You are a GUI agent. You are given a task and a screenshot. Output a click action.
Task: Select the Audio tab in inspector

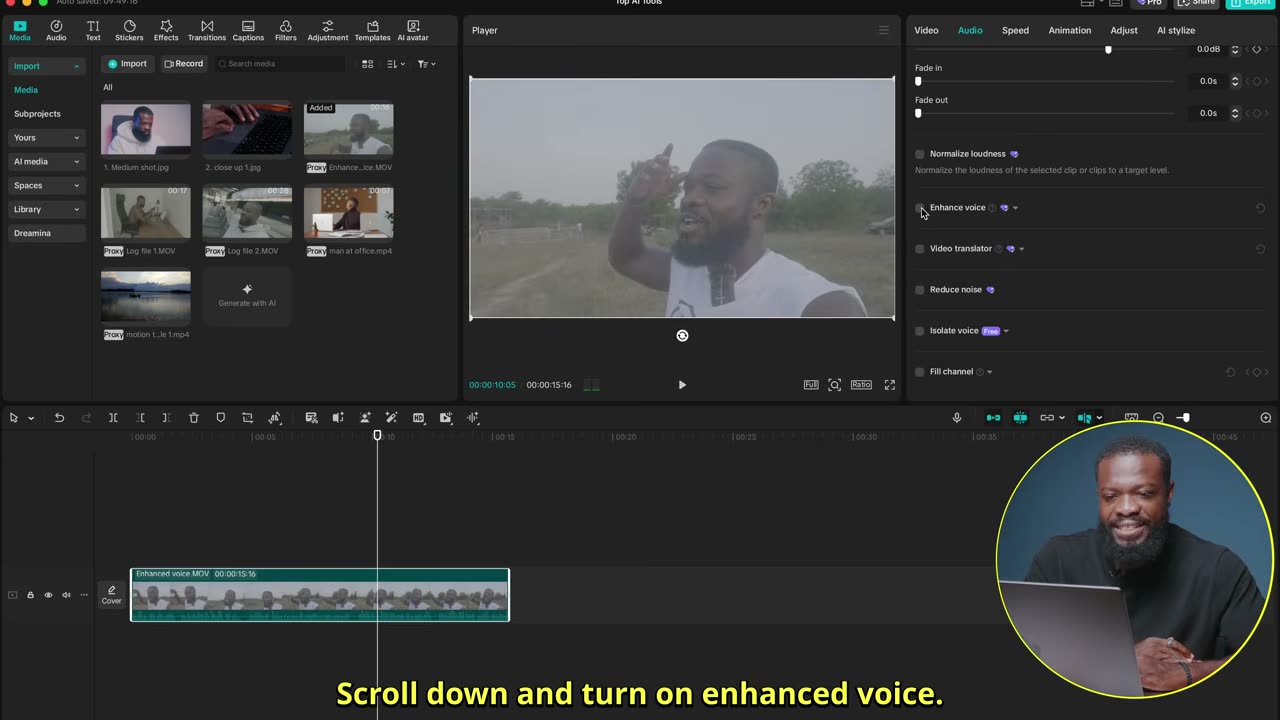click(970, 31)
